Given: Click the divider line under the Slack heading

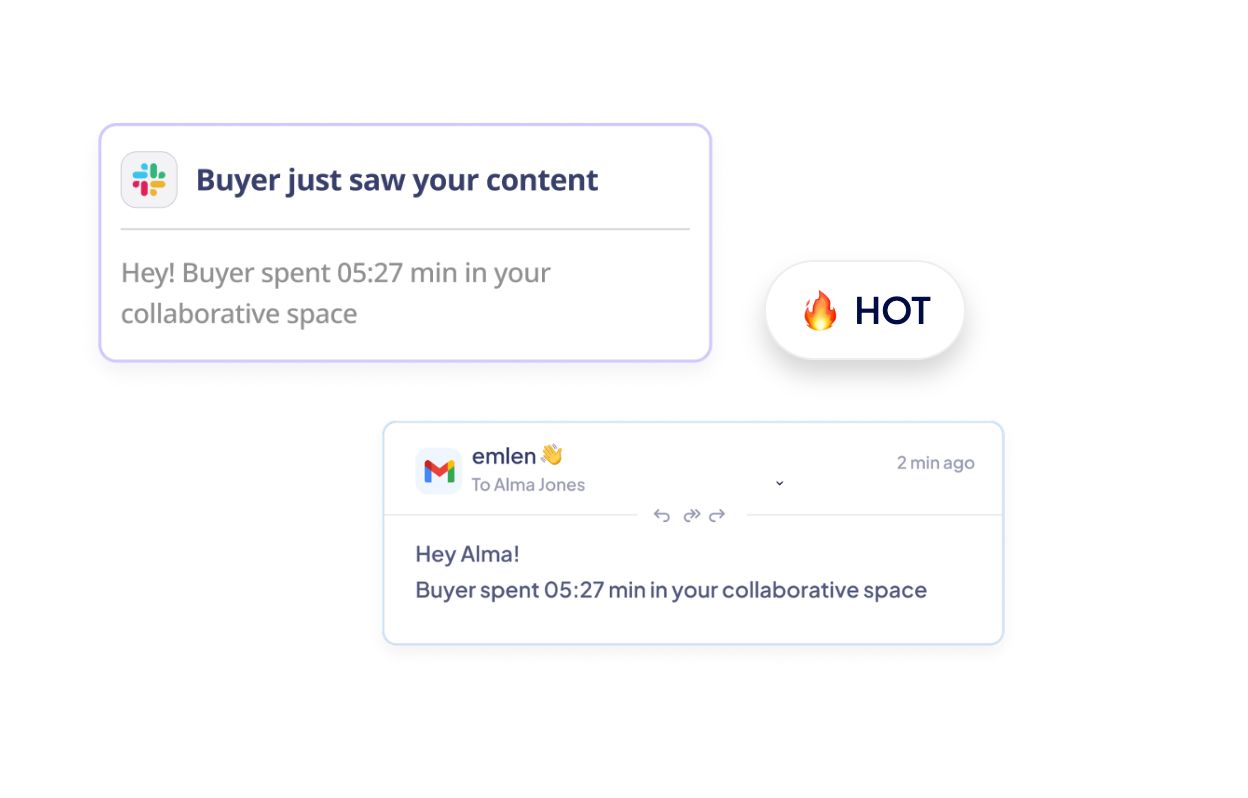Looking at the screenshot, I should click(x=405, y=229).
